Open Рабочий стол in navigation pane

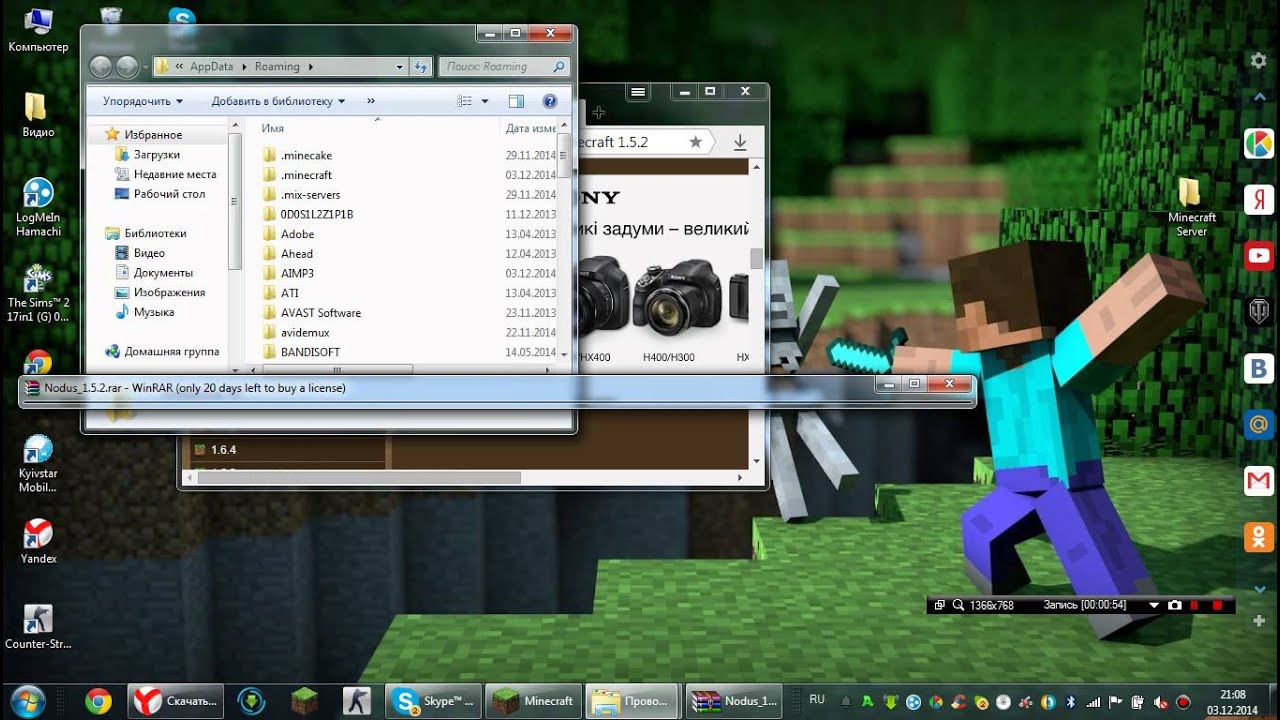tap(169, 194)
